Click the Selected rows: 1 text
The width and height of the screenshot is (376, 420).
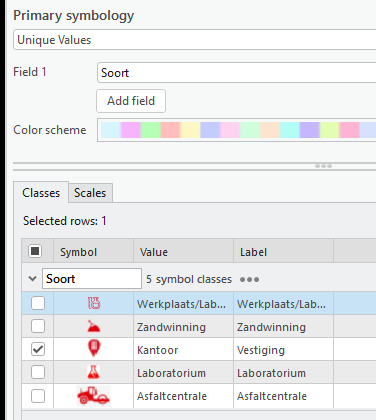pos(65,221)
